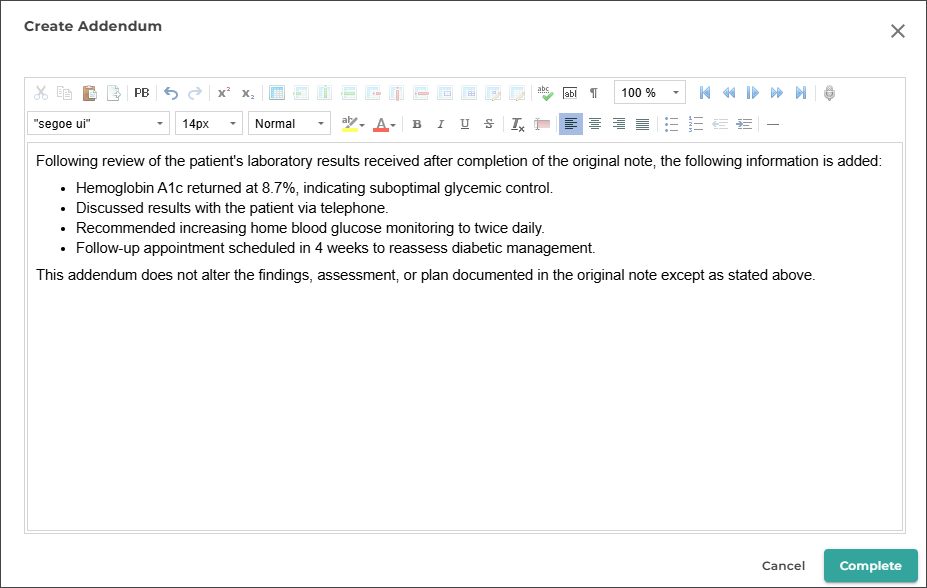Click the PB page break button
Screen dimensions: 927x588
(141, 93)
